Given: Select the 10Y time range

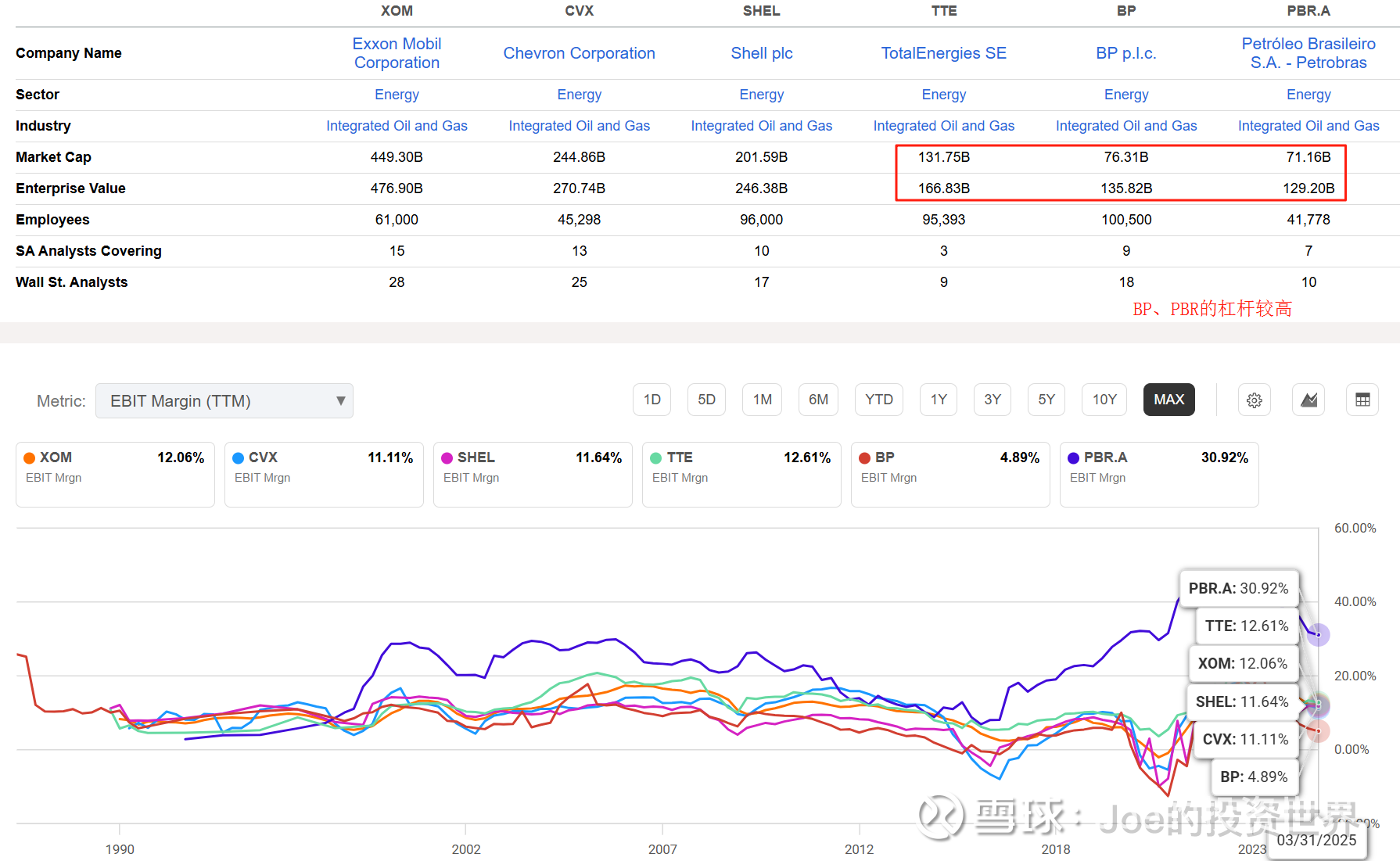Looking at the screenshot, I should pos(1104,400).
